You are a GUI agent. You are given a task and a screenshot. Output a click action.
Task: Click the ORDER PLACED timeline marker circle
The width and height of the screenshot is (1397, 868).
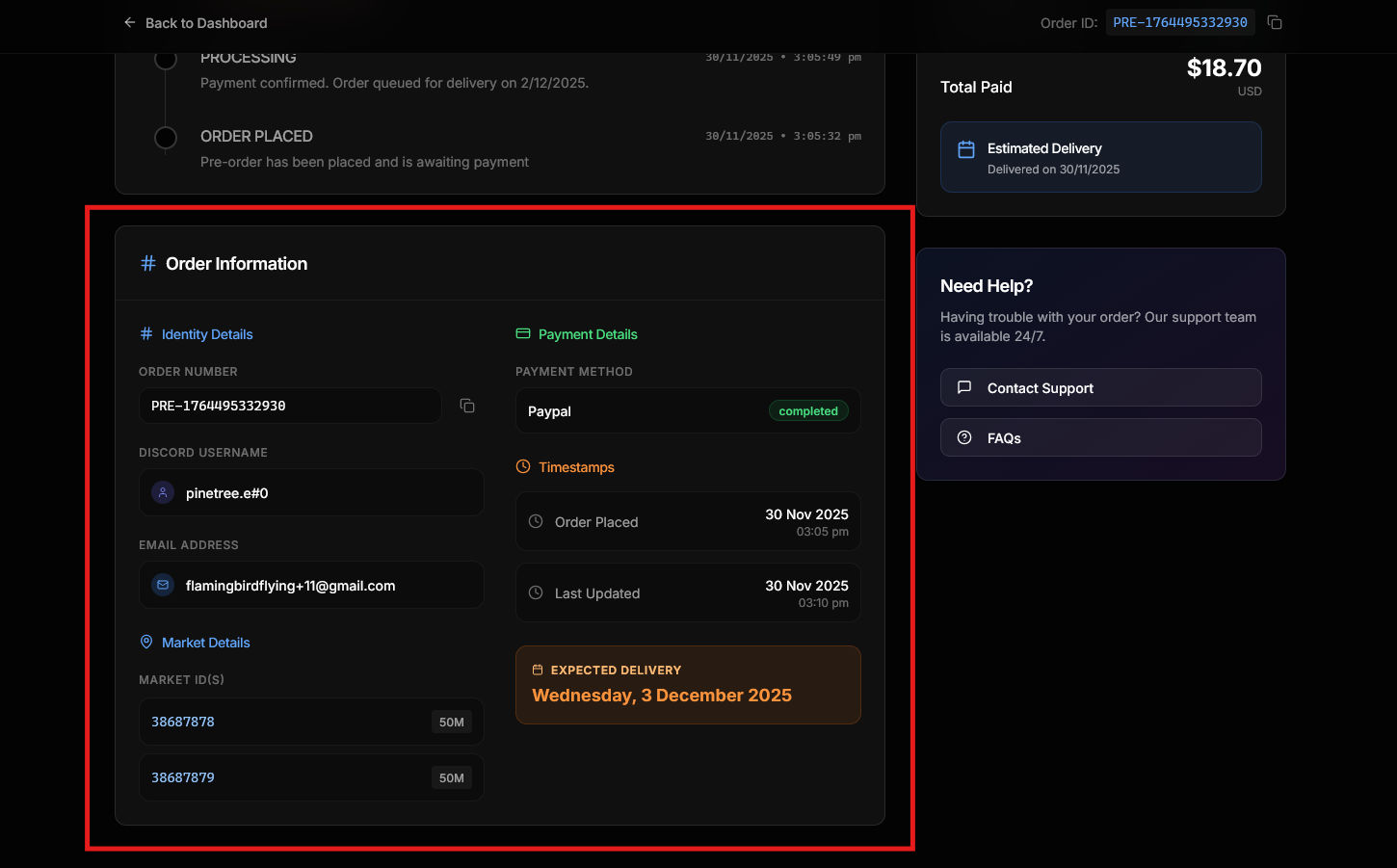click(x=166, y=138)
